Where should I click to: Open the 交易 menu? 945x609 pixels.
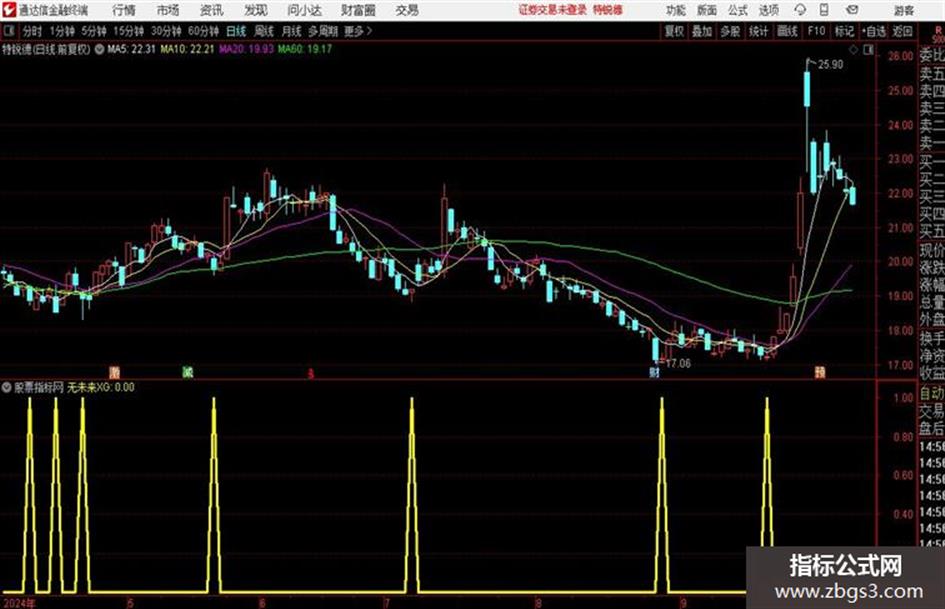[407, 10]
